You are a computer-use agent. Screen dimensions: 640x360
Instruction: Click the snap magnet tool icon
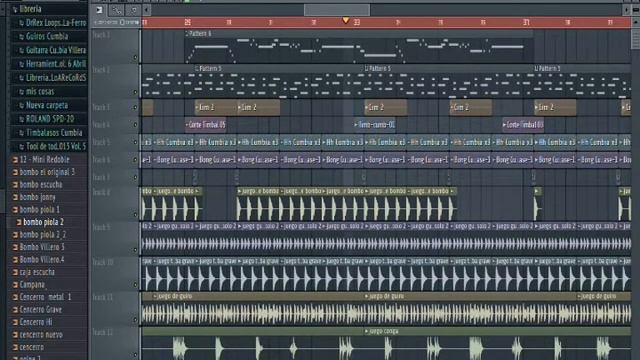point(116,10)
